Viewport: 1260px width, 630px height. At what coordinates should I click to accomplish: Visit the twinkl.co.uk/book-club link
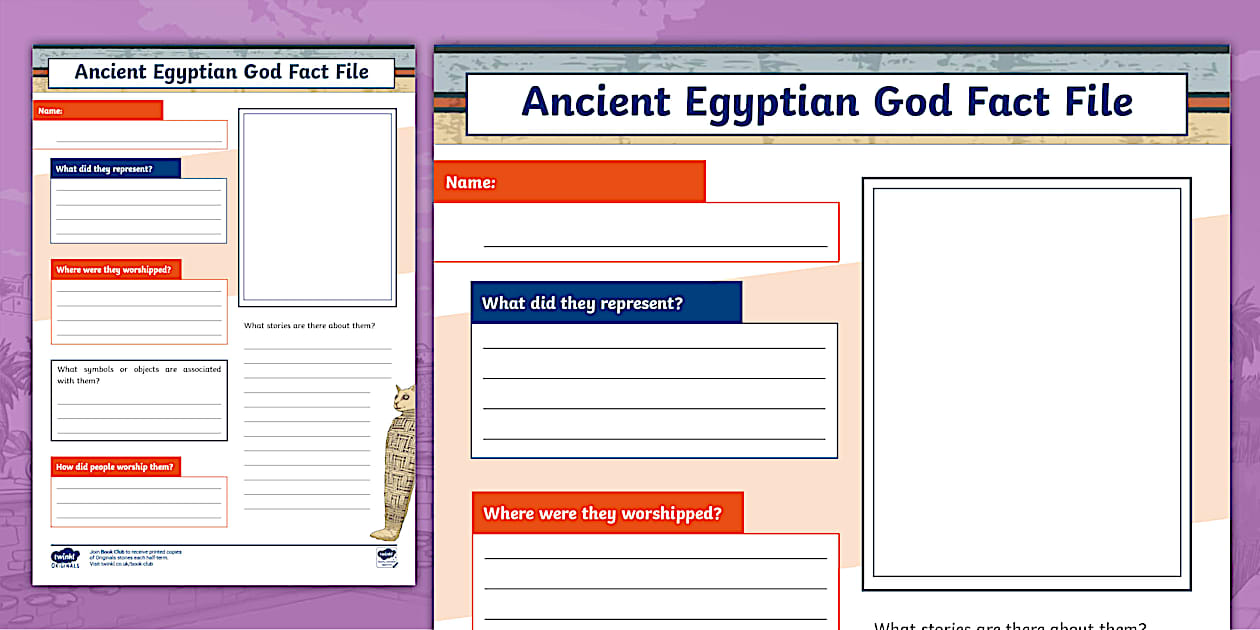(128, 563)
